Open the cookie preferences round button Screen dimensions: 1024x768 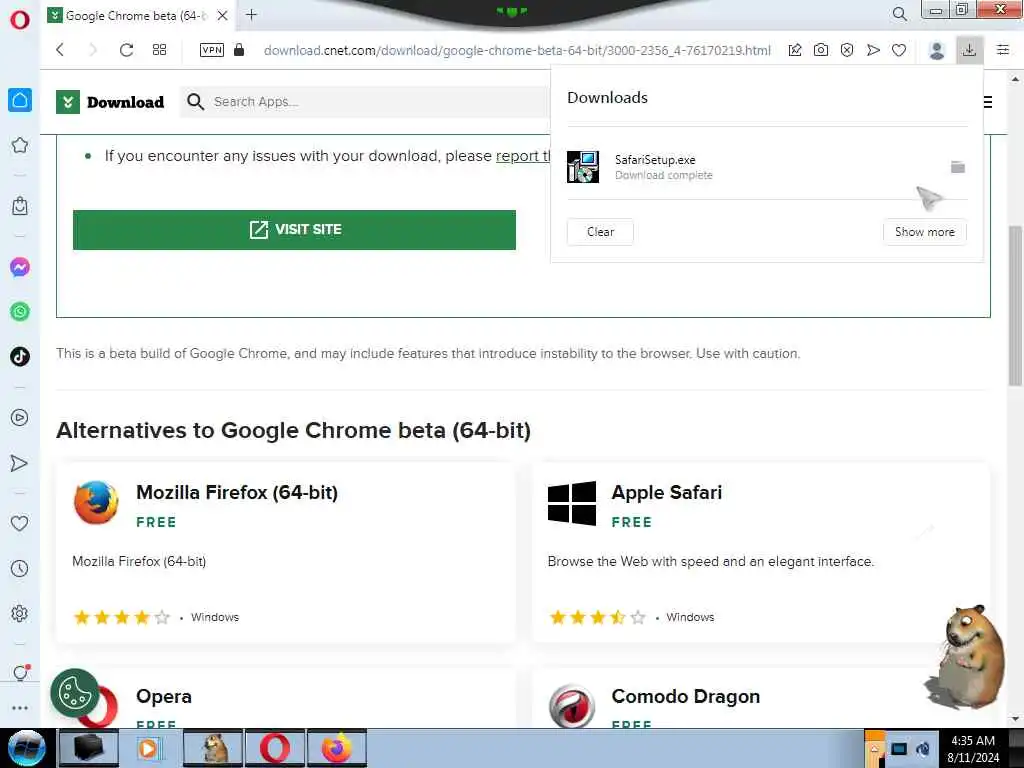click(x=75, y=693)
